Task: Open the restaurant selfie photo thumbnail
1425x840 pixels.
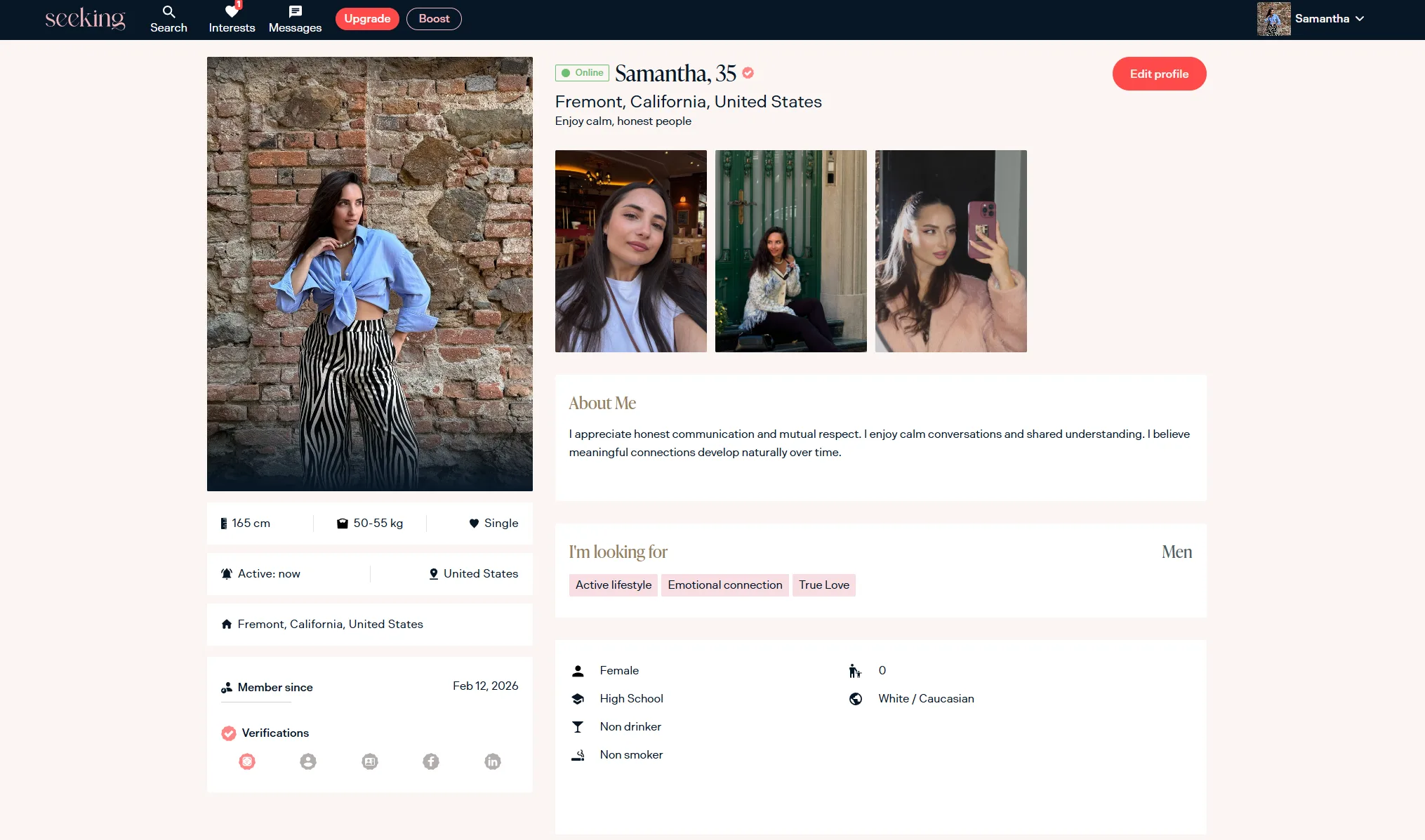Action: click(x=630, y=251)
